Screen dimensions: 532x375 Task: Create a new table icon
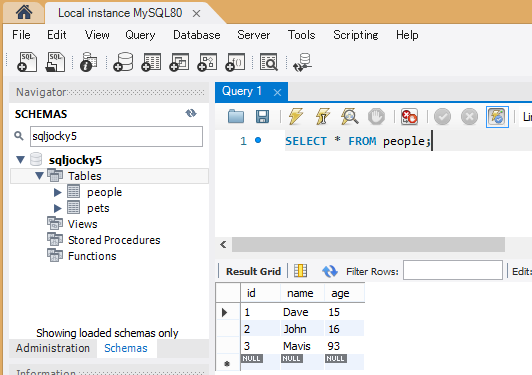[151, 62]
